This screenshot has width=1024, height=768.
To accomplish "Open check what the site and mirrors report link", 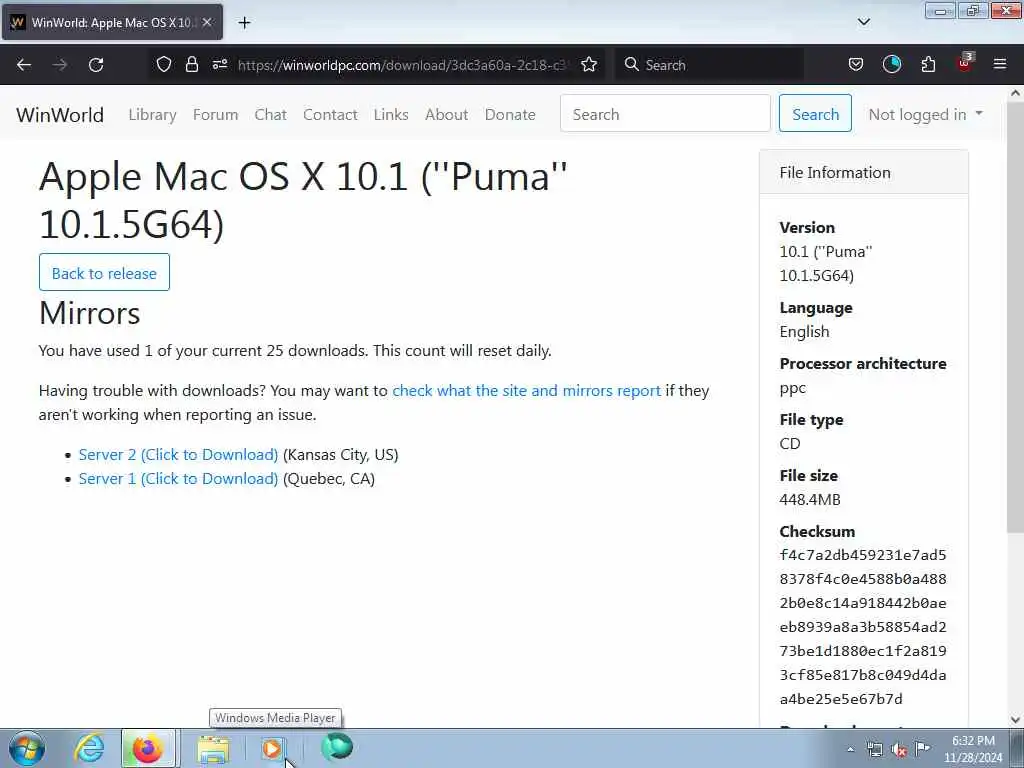I will (x=526, y=391).
